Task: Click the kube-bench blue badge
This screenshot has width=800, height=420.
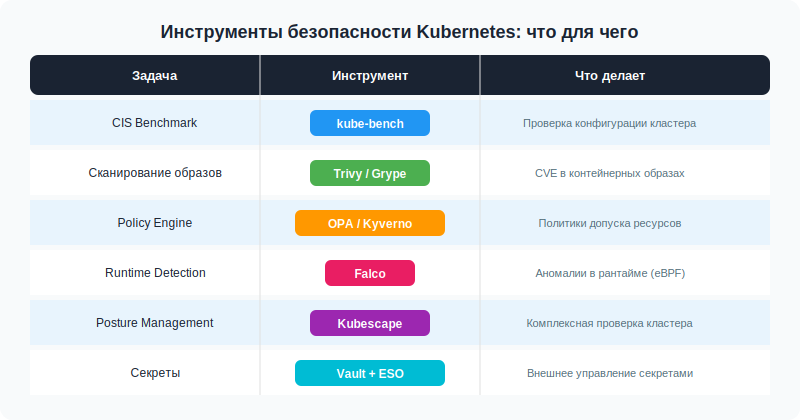Action: 370,123
